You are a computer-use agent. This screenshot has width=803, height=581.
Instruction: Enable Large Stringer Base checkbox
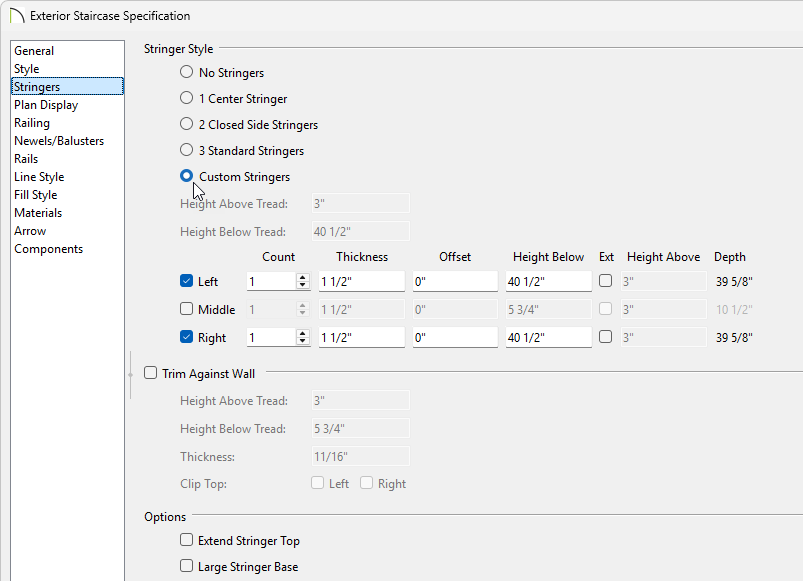187,567
